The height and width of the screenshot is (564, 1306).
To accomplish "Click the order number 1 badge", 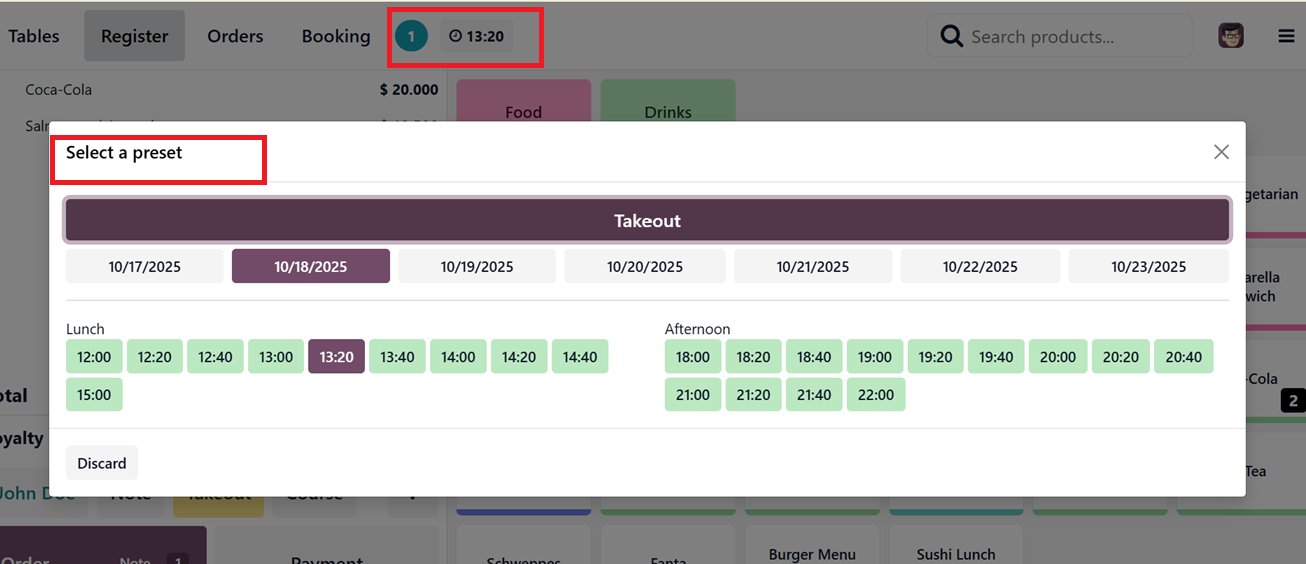I will (x=411, y=37).
